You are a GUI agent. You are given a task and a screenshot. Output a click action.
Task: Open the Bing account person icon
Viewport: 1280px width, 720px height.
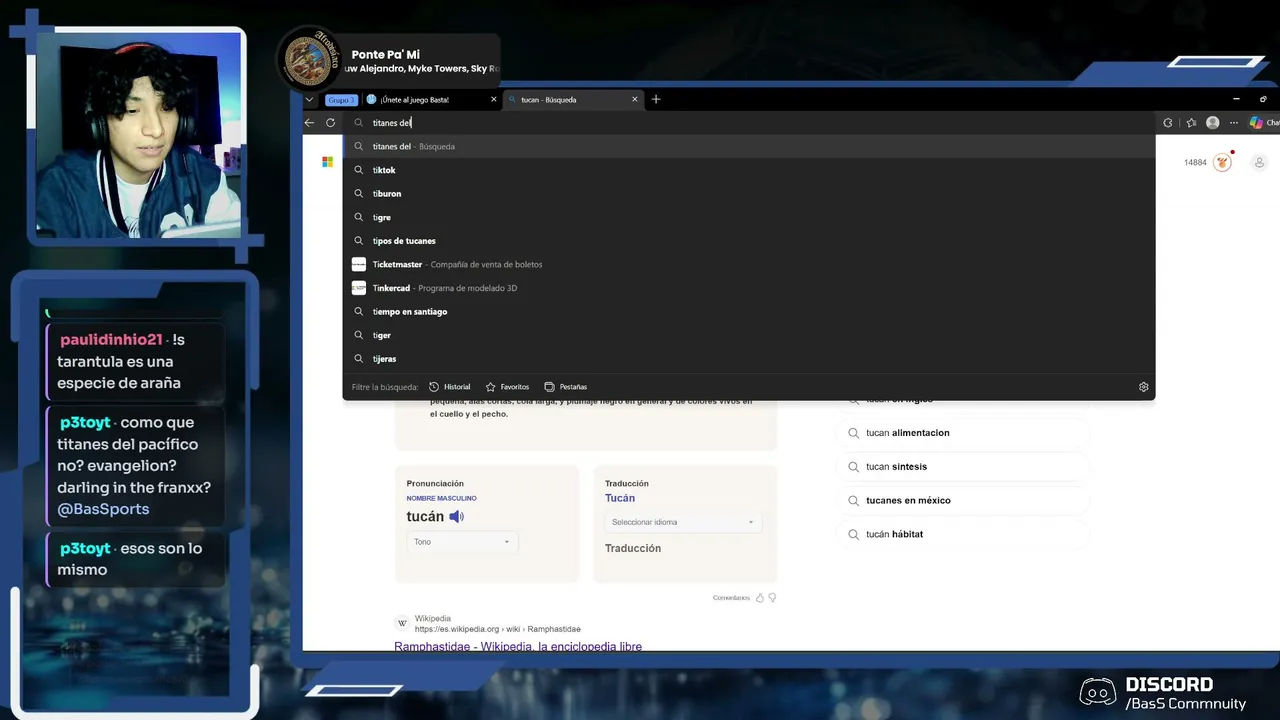point(1259,162)
